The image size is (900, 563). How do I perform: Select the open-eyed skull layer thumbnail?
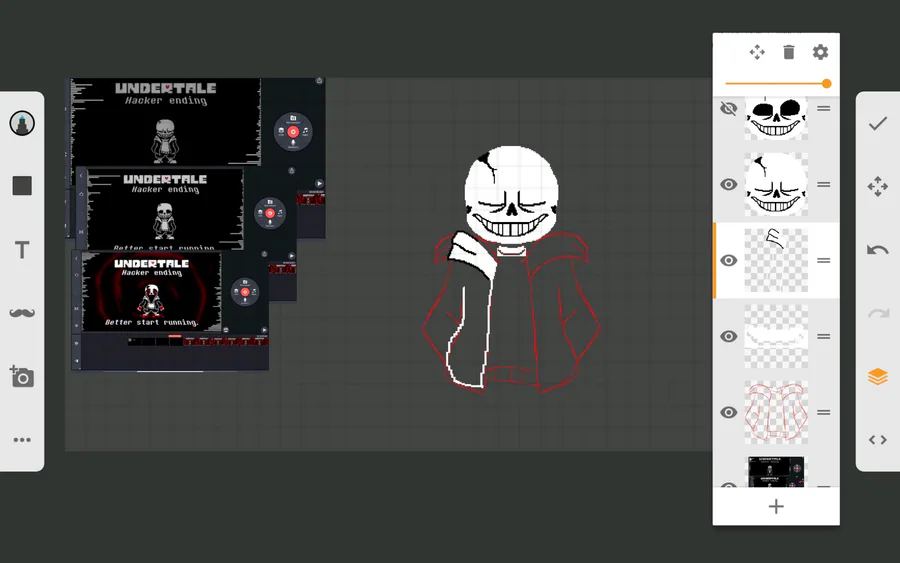pos(776,118)
